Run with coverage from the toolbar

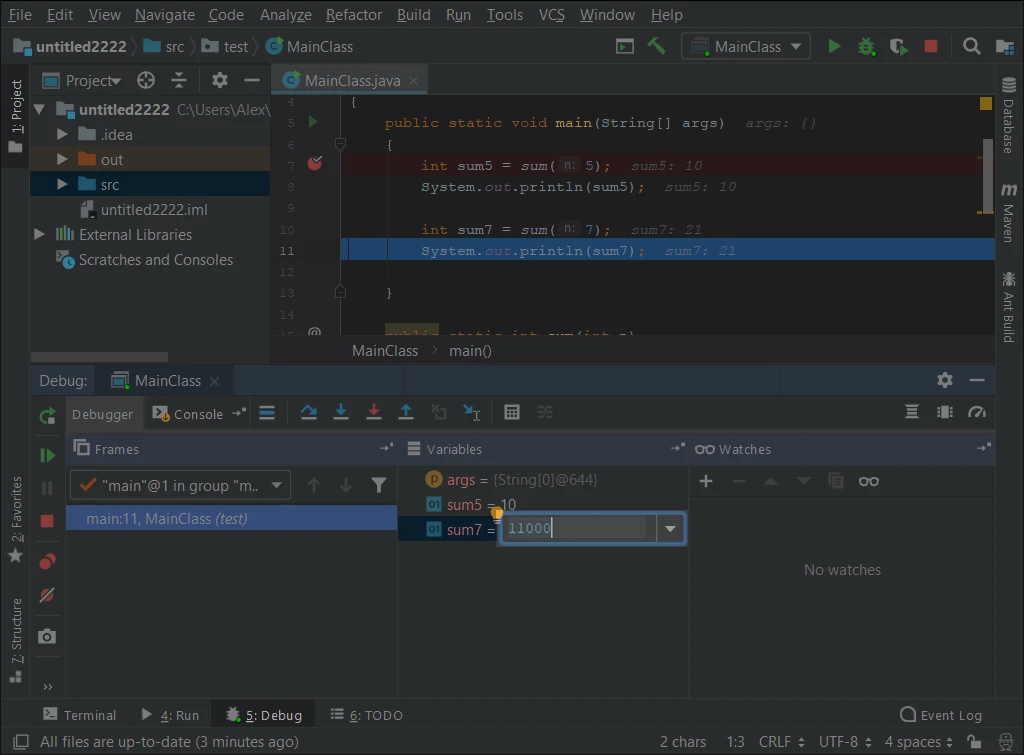(x=899, y=46)
